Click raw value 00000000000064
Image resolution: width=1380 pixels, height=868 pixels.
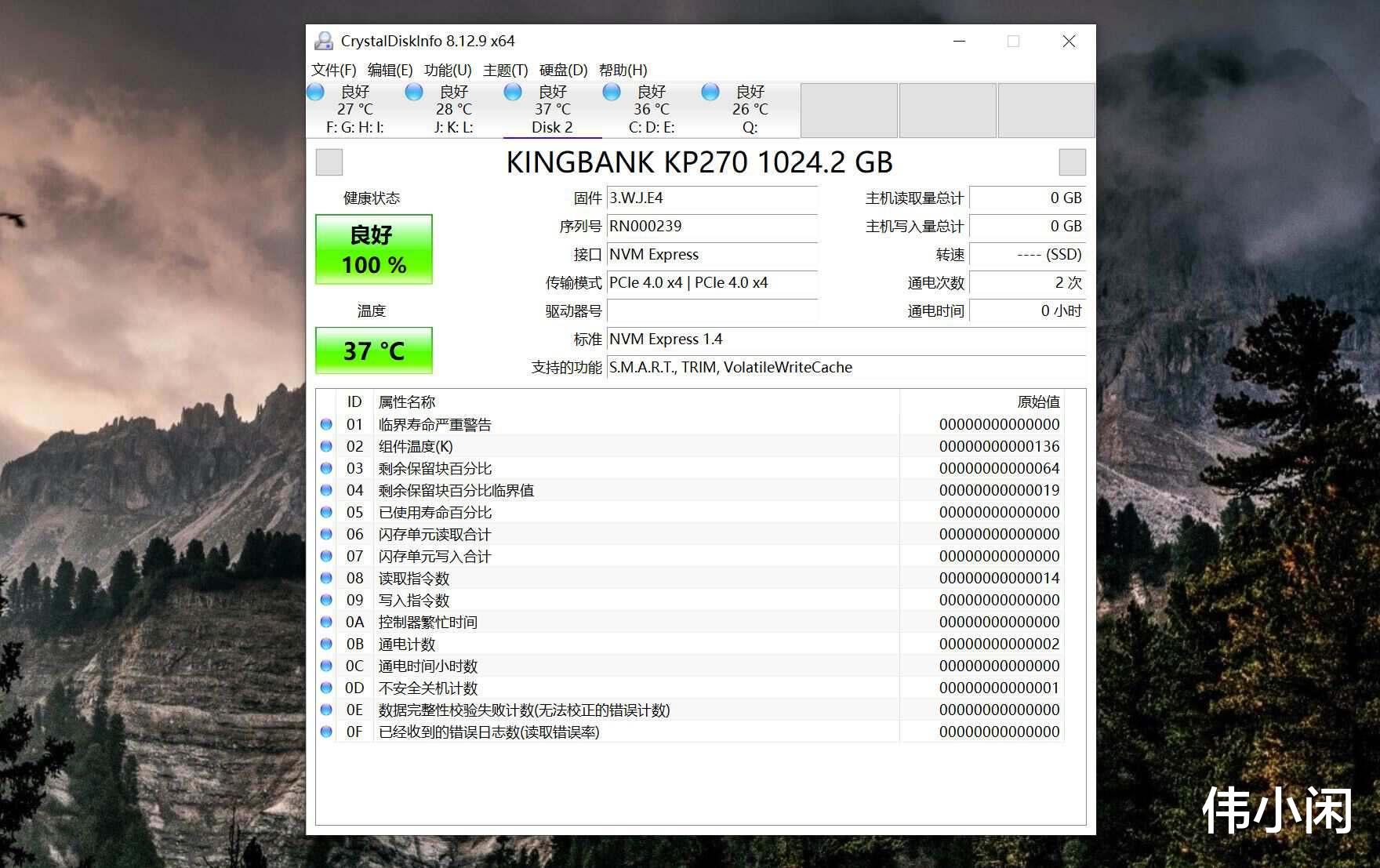tap(999, 468)
